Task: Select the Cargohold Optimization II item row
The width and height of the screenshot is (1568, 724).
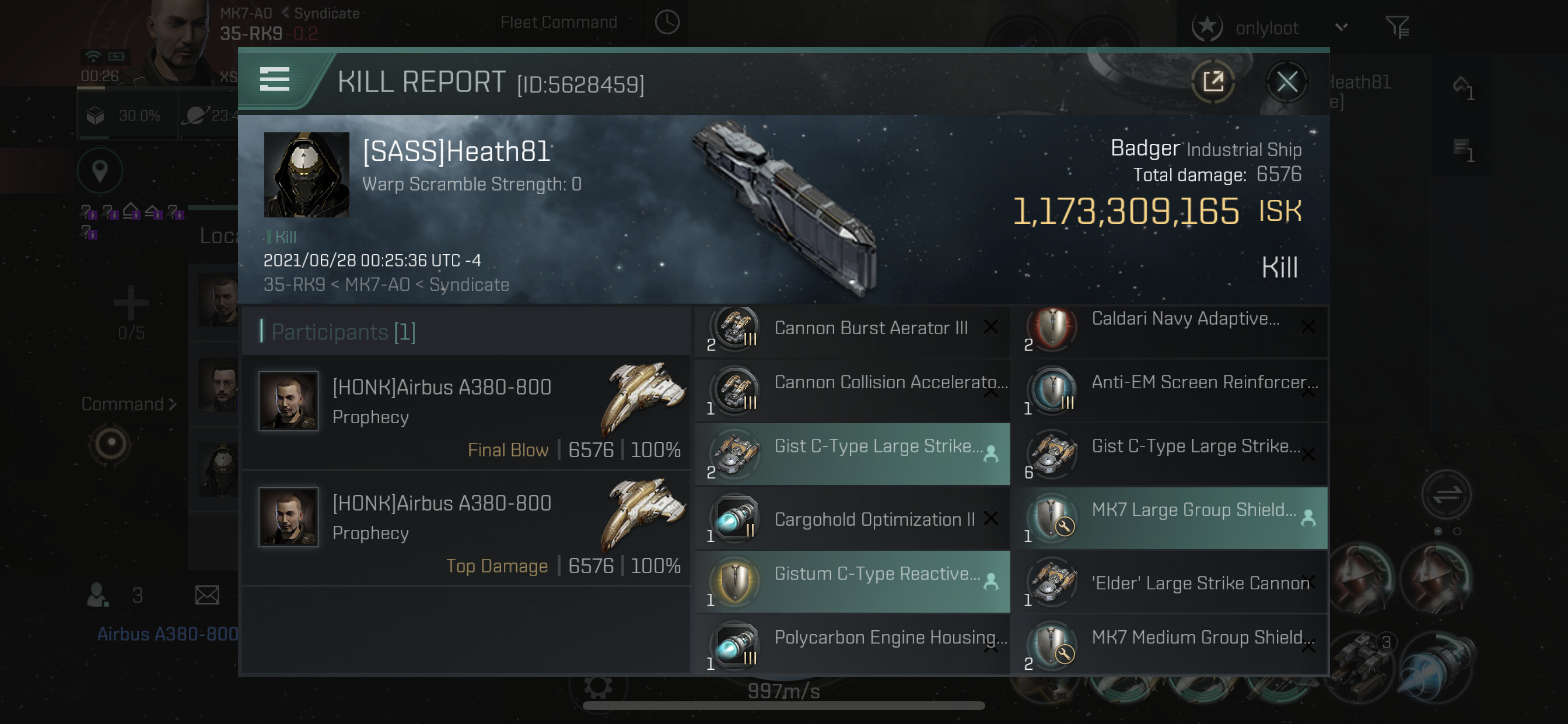Action: tap(852, 519)
